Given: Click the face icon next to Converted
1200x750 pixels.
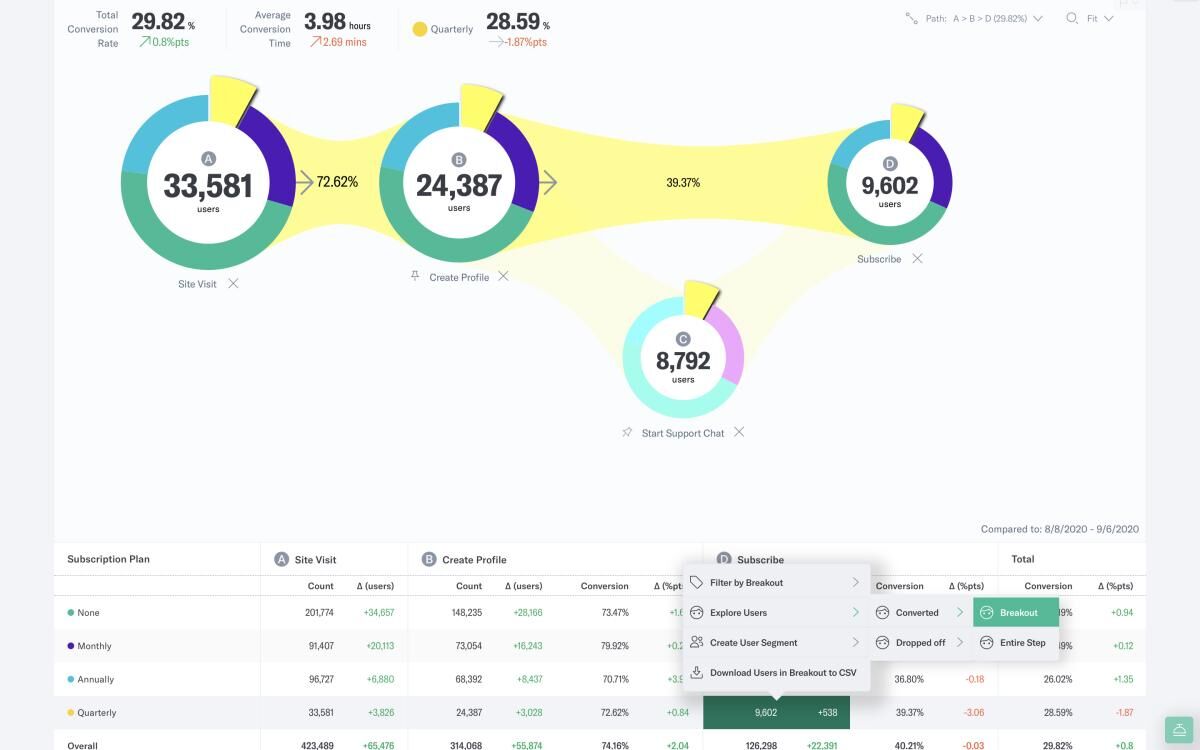Looking at the screenshot, I should coord(882,612).
